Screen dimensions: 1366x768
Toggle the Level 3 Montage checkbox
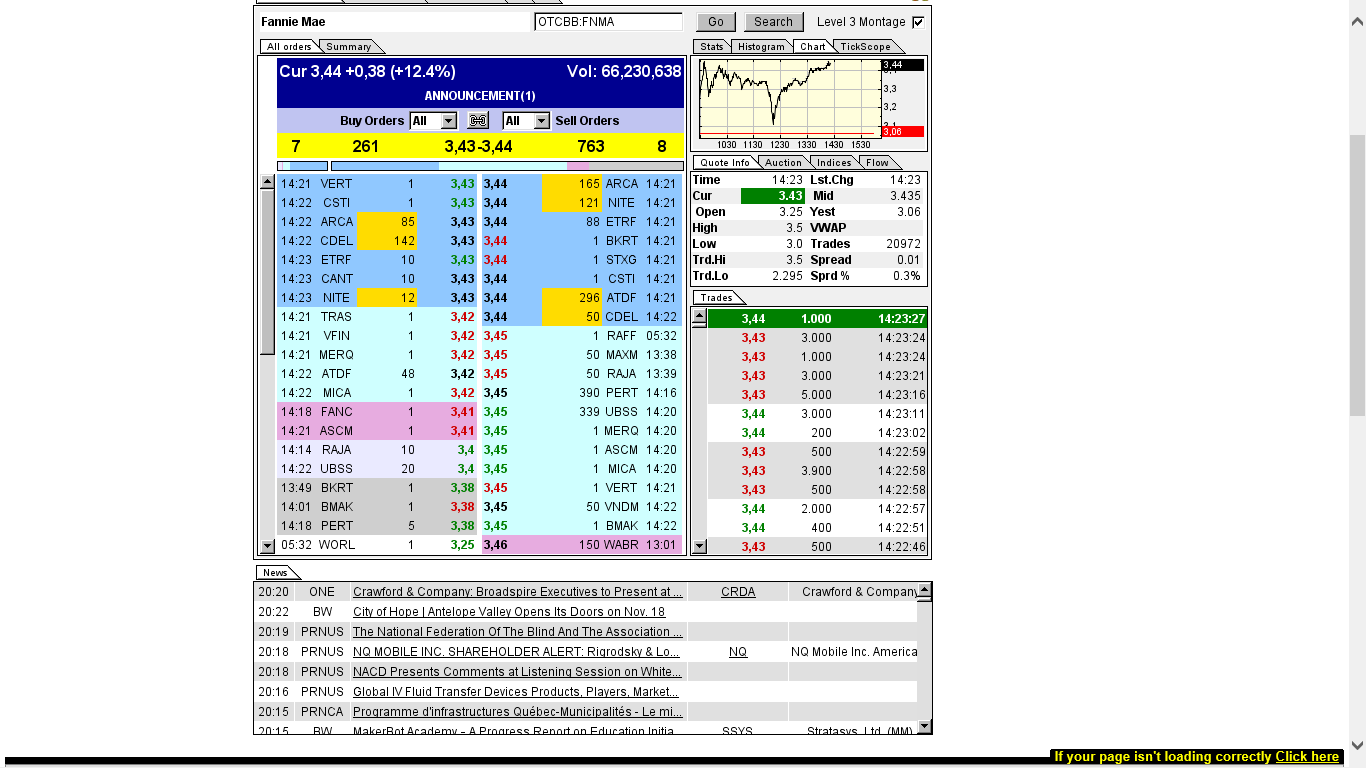tap(918, 22)
